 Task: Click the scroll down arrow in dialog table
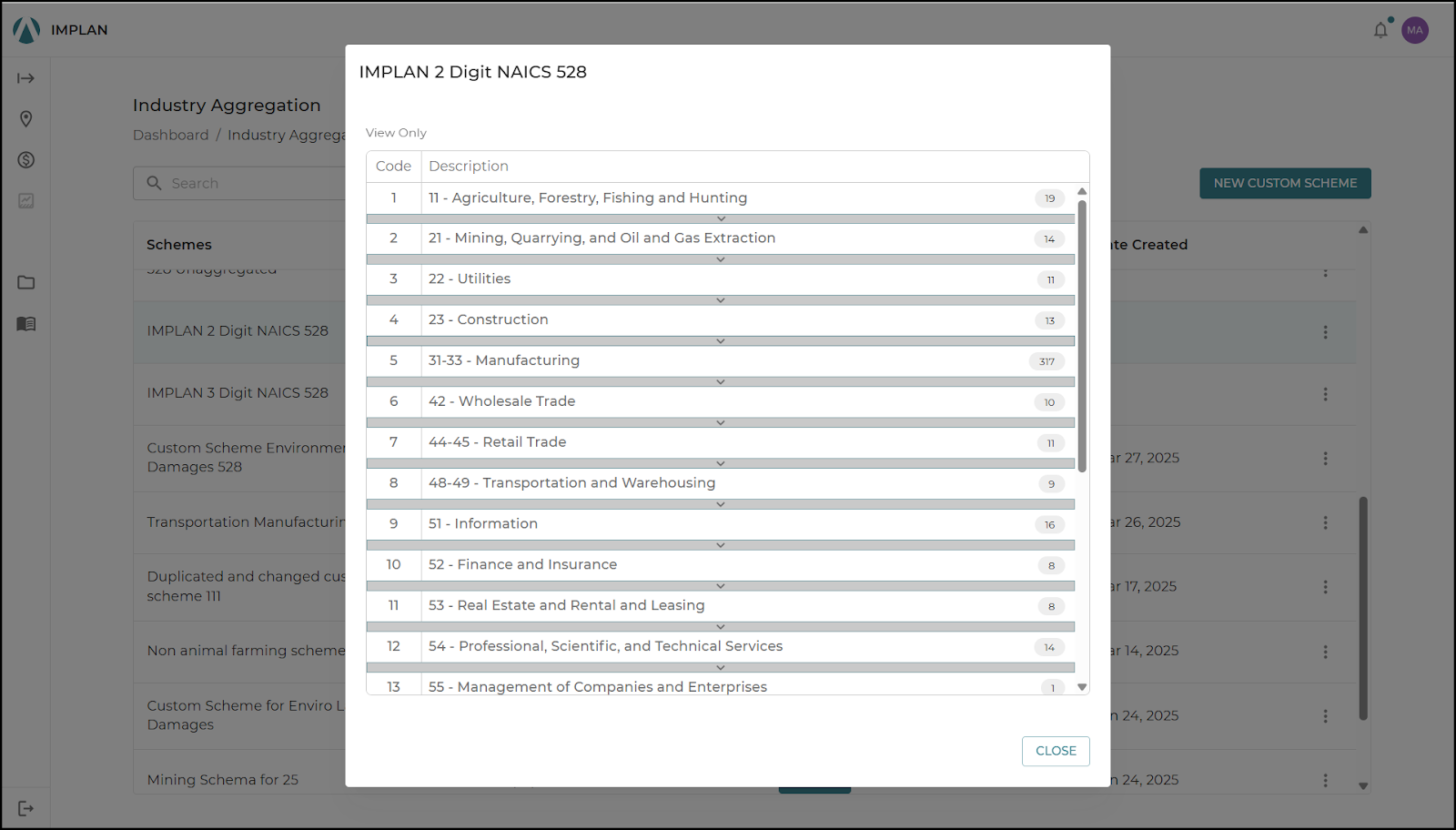click(x=1082, y=687)
